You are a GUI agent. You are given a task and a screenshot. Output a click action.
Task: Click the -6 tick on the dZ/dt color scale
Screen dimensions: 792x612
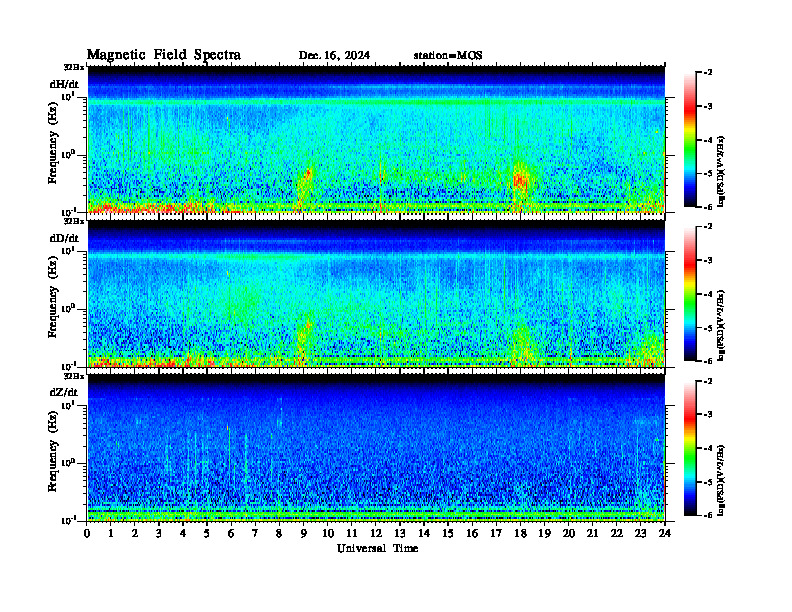coord(708,515)
